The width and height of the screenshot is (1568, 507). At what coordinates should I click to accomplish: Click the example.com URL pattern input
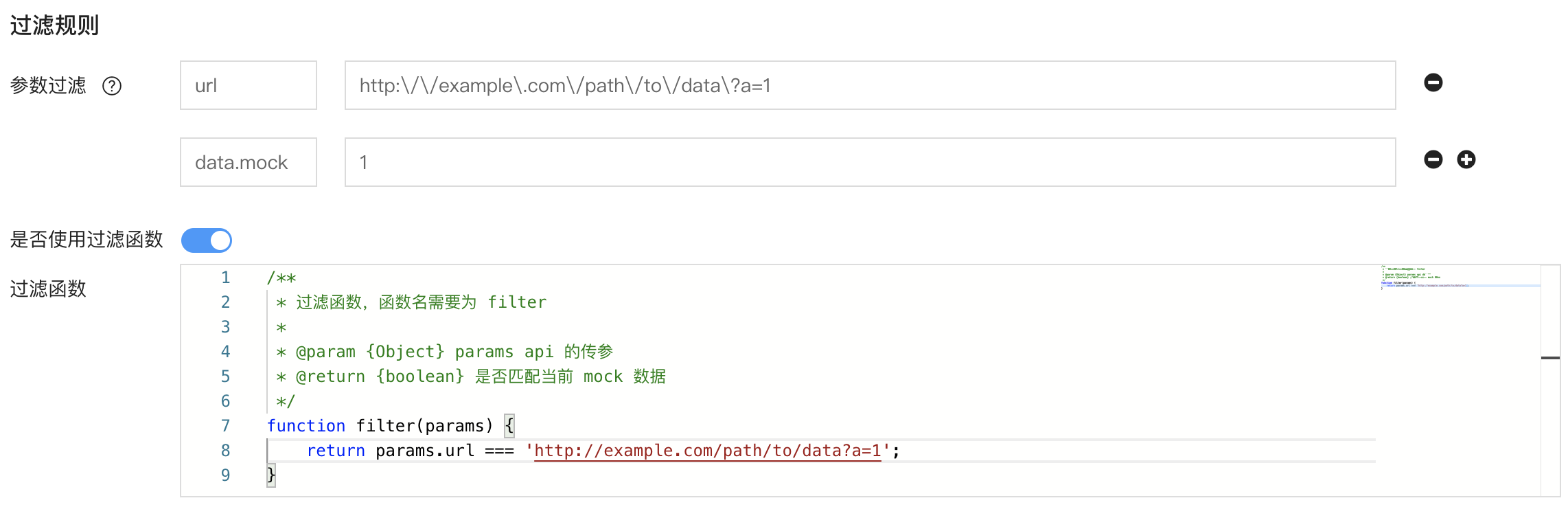pyautogui.click(x=869, y=85)
